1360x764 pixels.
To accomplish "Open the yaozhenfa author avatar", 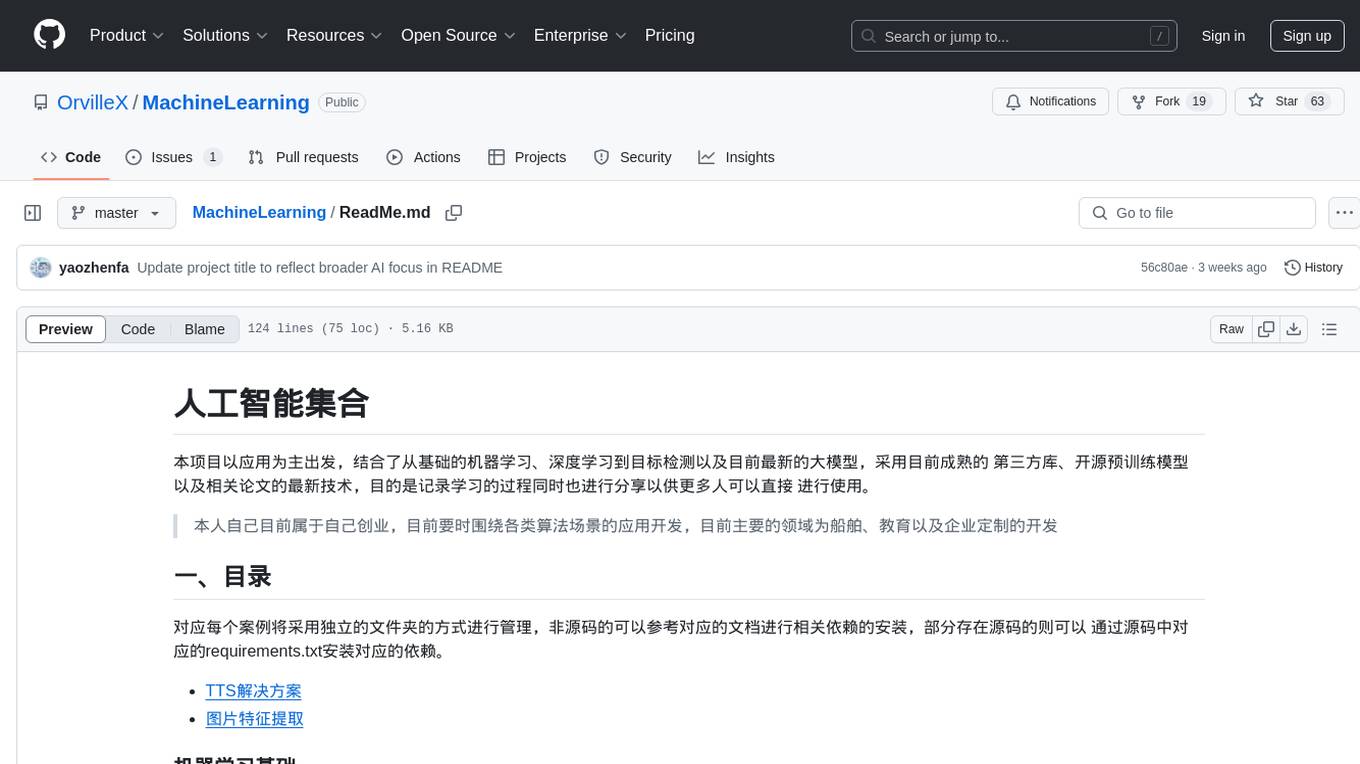I will (41, 268).
